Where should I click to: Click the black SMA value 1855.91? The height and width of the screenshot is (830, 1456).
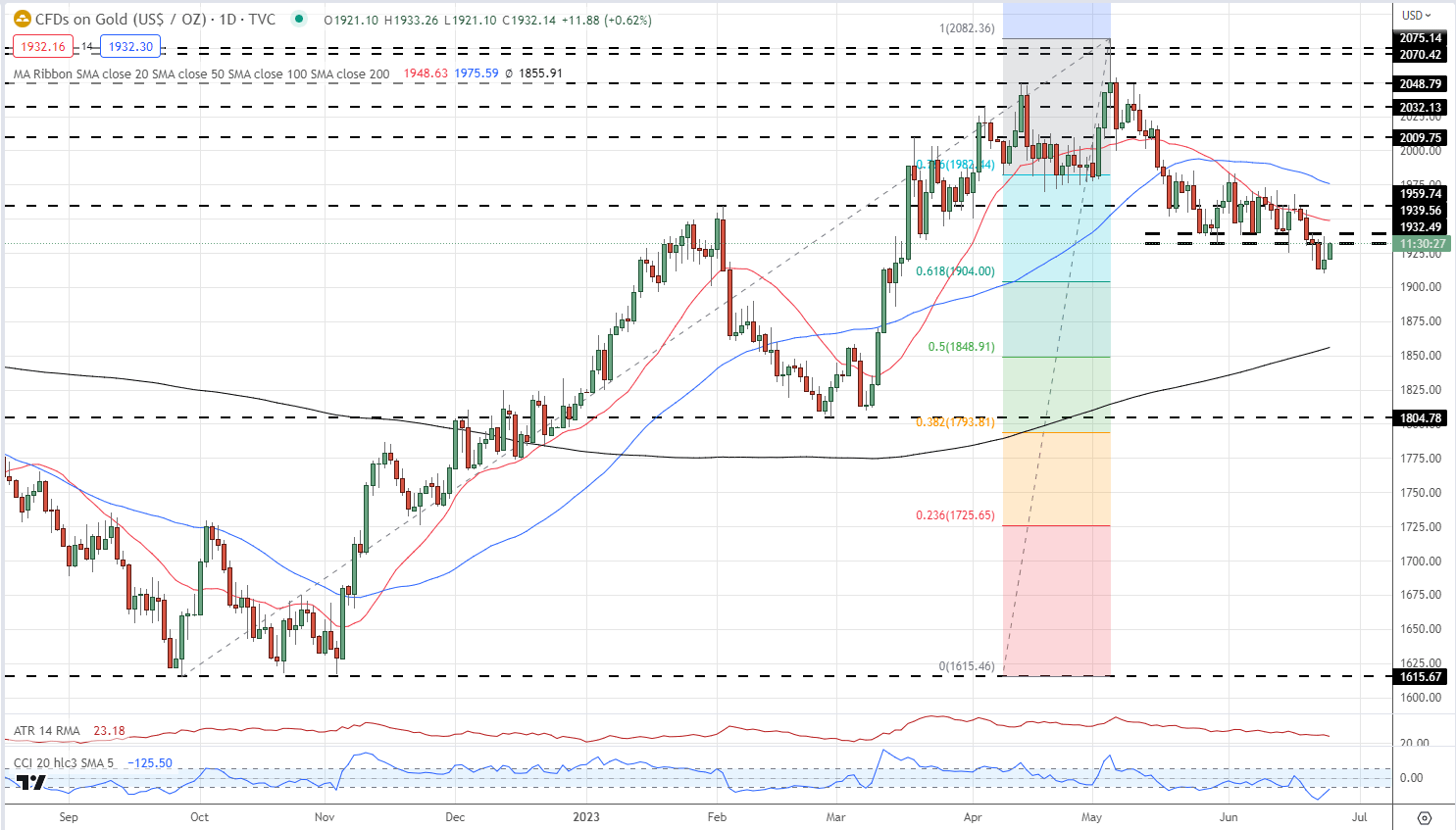coord(540,73)
